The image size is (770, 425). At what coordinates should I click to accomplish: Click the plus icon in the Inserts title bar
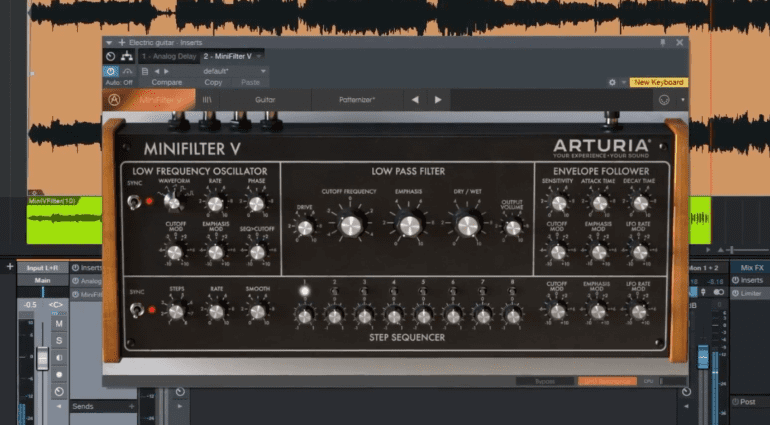click(x=122, y=43)
